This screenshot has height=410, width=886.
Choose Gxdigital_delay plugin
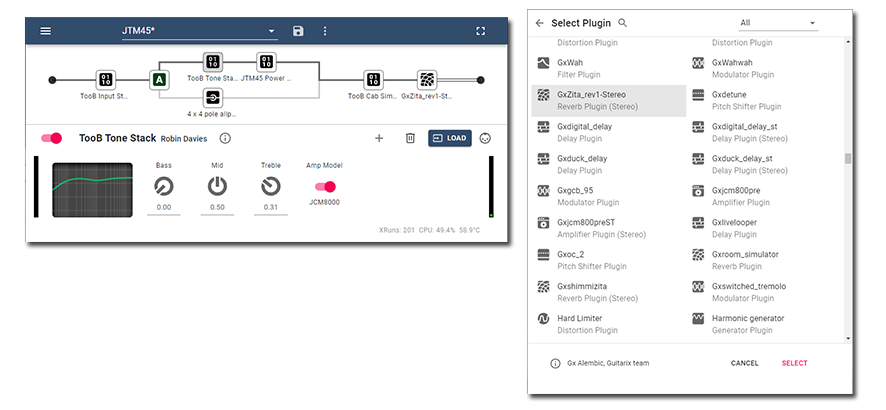(x=609, y=133)
